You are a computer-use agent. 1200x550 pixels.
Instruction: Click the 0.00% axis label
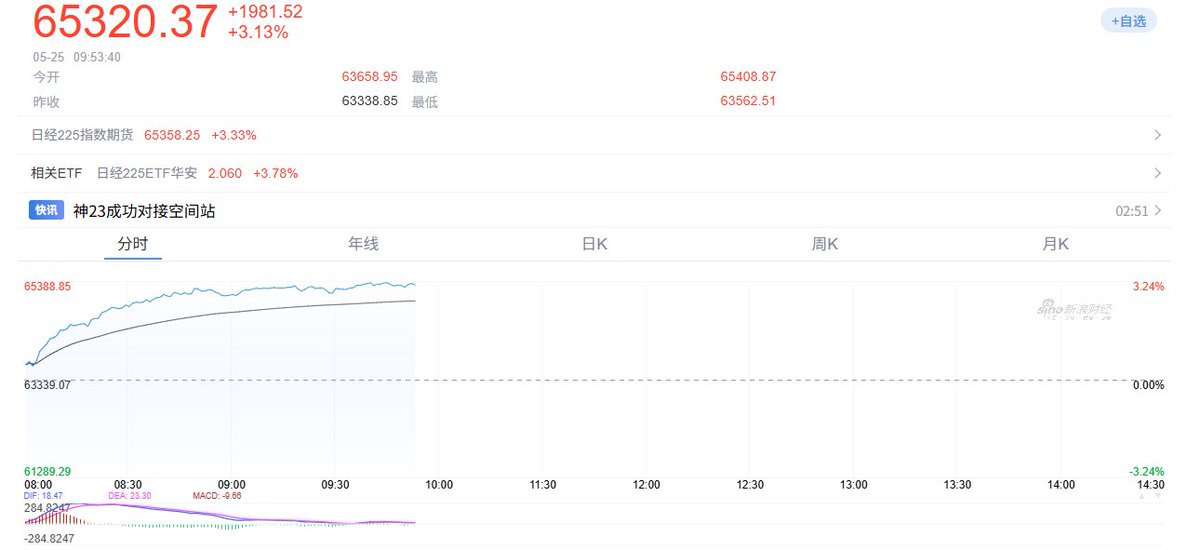tap(1148, 384)
